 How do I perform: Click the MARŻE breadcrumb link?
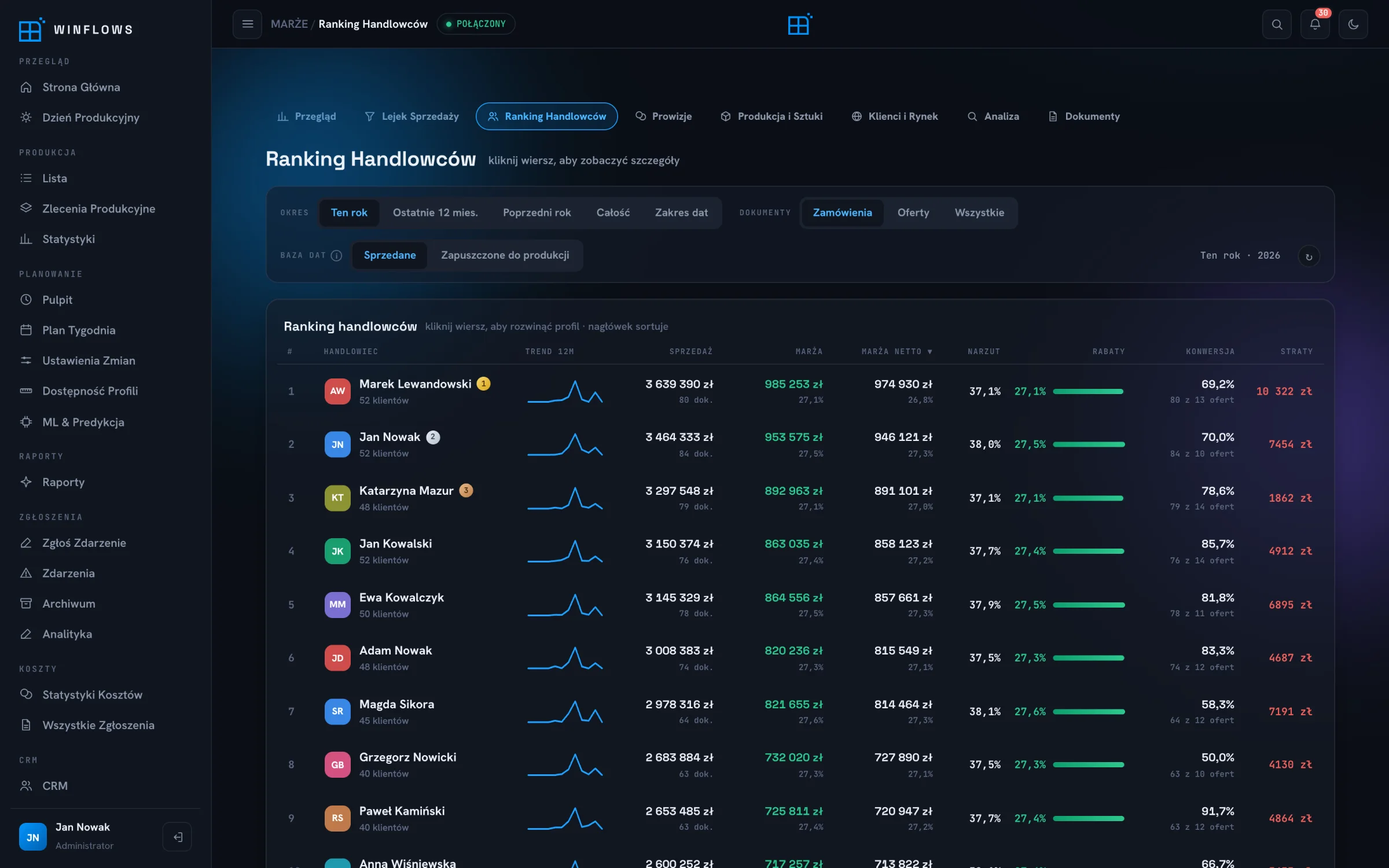pos(289,24)
